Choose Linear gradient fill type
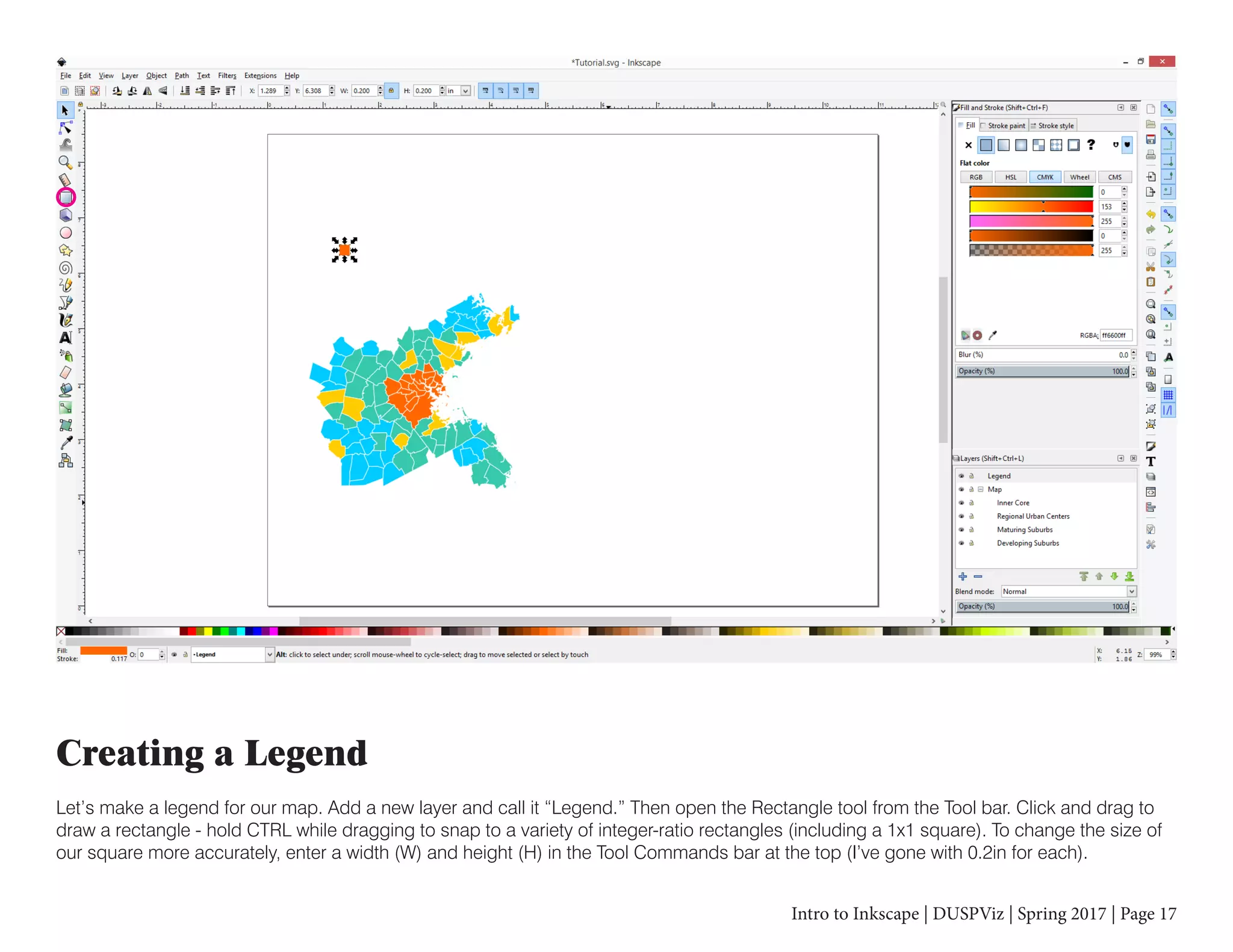The image size is (1233, 952). [x=1004, y=145]
